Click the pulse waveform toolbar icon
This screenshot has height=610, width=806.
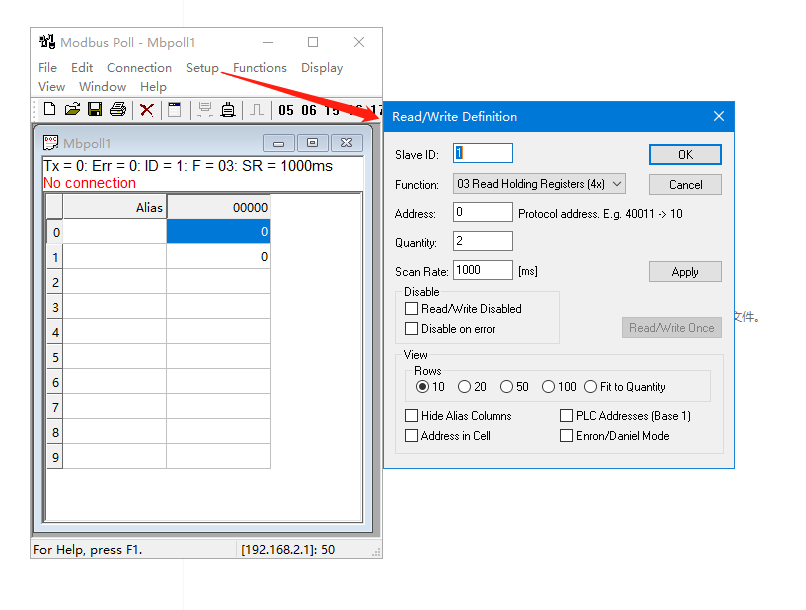[256, 109]
